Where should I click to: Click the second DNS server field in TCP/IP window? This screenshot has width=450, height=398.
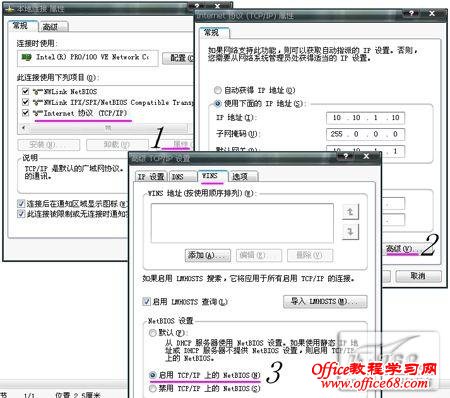tap(393, 220)
